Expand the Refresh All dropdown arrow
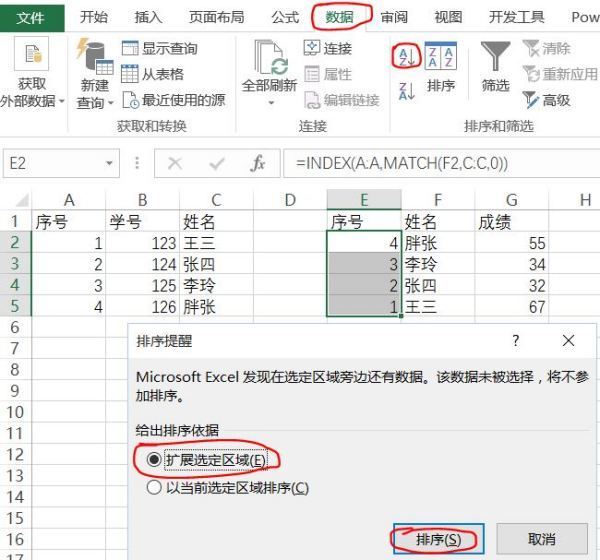The image size is (600, 560). coord(271,103)
